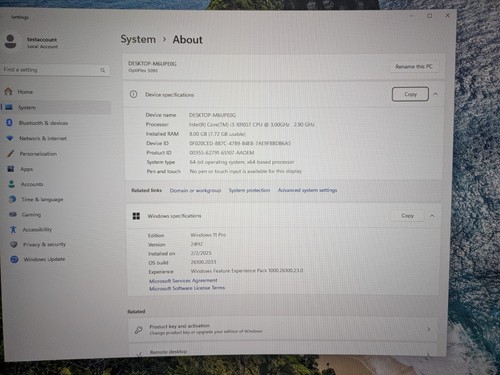Open Domain or workgroup link
The width and height of the screenshot is (500, 375).
[x=195, y=190]
